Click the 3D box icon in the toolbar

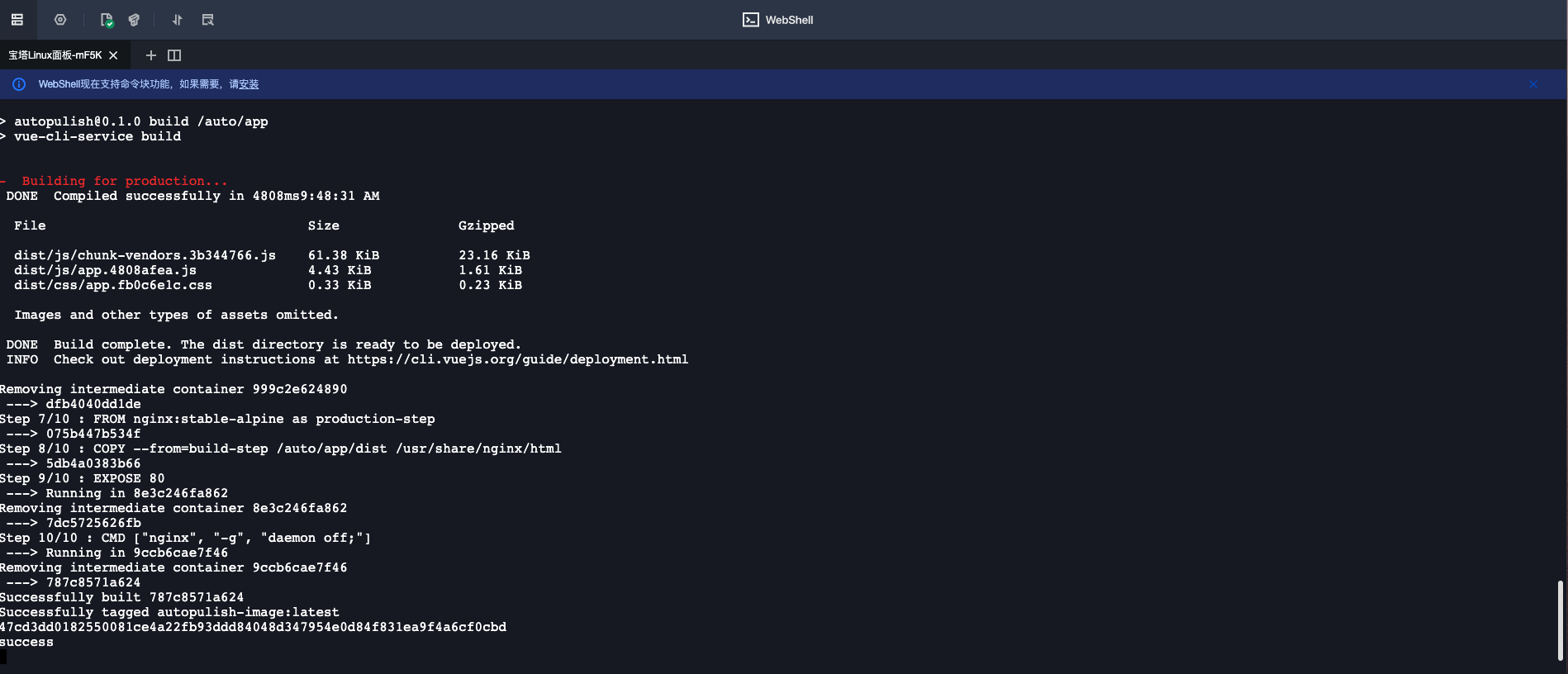(134, 20)
